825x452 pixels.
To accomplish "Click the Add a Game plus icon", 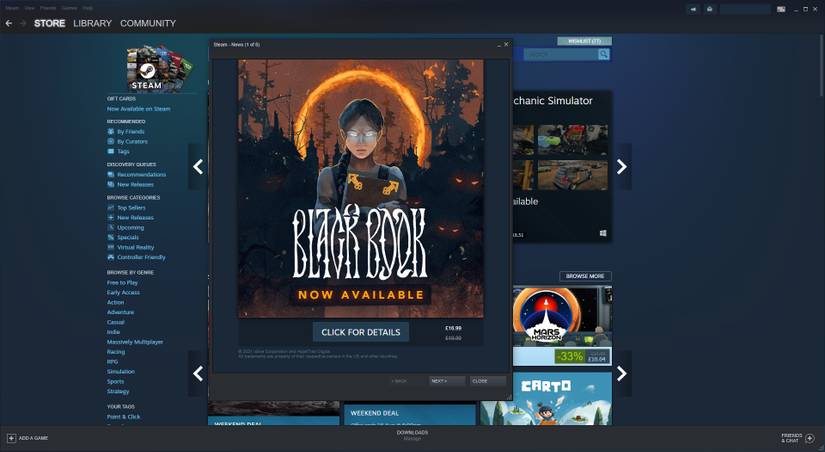I will pyautogui.click(x=12, y=438).
